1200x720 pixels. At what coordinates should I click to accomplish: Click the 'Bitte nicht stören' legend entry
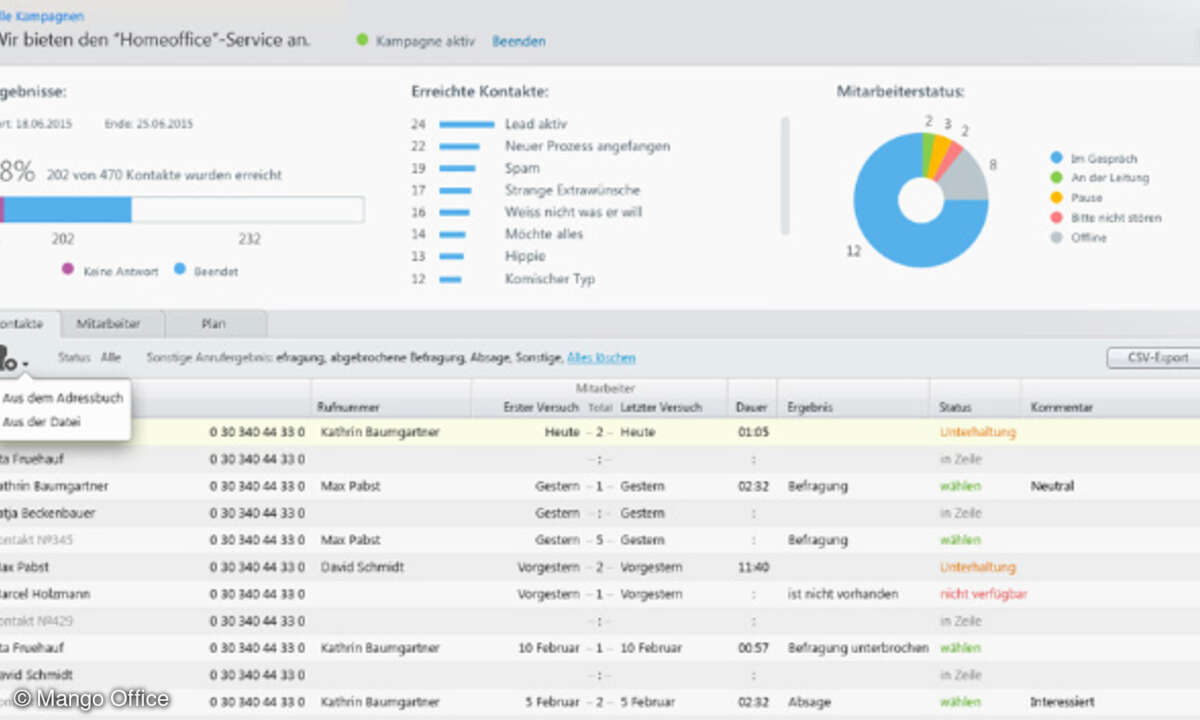[x=1105, y=218]
